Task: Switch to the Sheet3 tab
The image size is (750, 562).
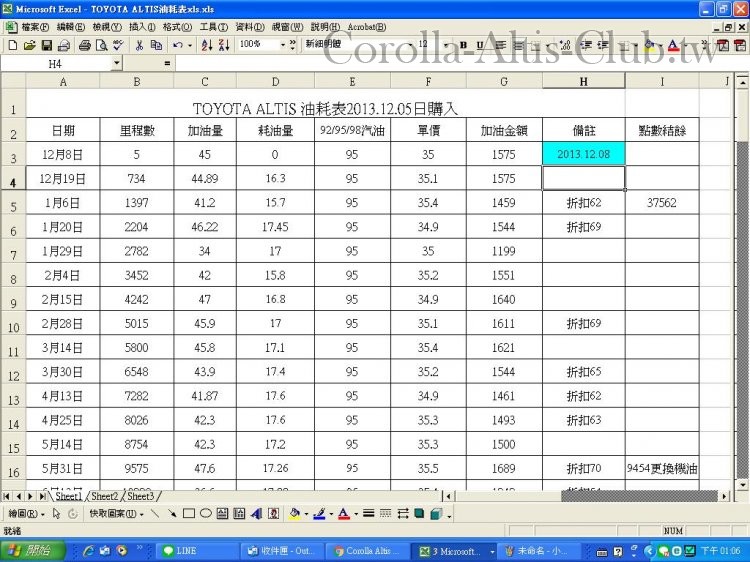Action: tap(140, 496)
